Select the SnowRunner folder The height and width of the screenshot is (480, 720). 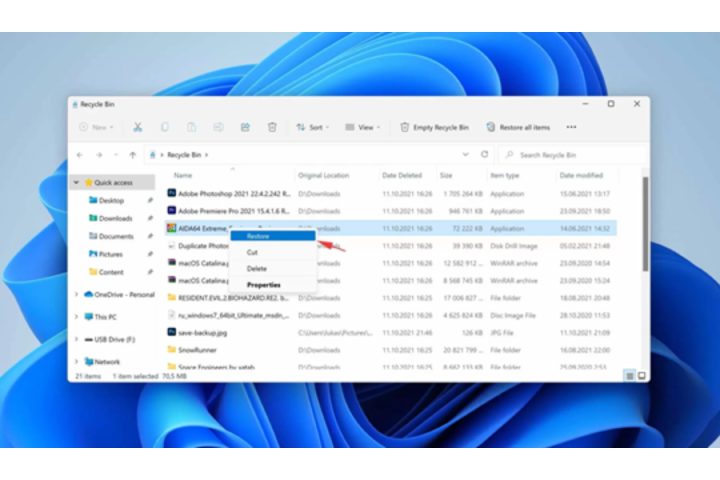(391, 350)
